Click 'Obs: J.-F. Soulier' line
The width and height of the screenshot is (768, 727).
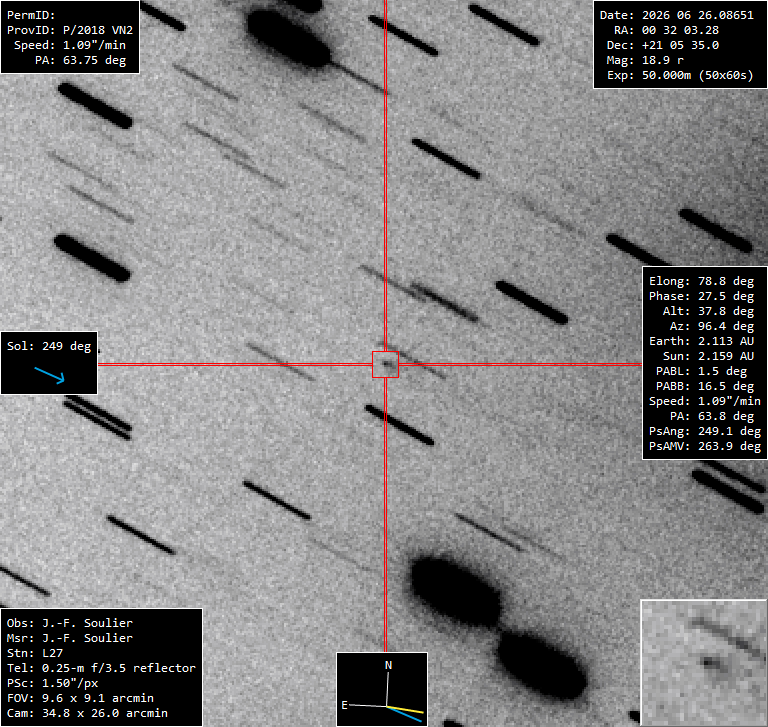point(70,623)
